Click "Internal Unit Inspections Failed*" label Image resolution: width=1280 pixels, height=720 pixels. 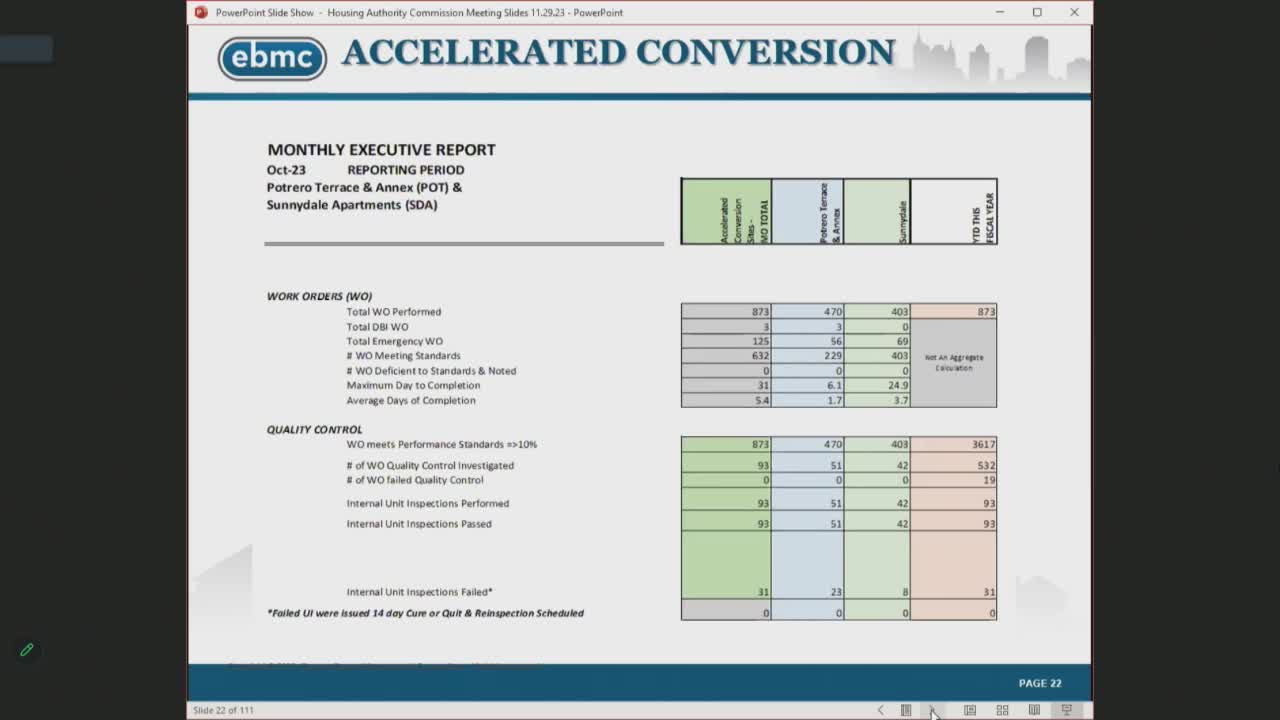(x=420, y=592)
